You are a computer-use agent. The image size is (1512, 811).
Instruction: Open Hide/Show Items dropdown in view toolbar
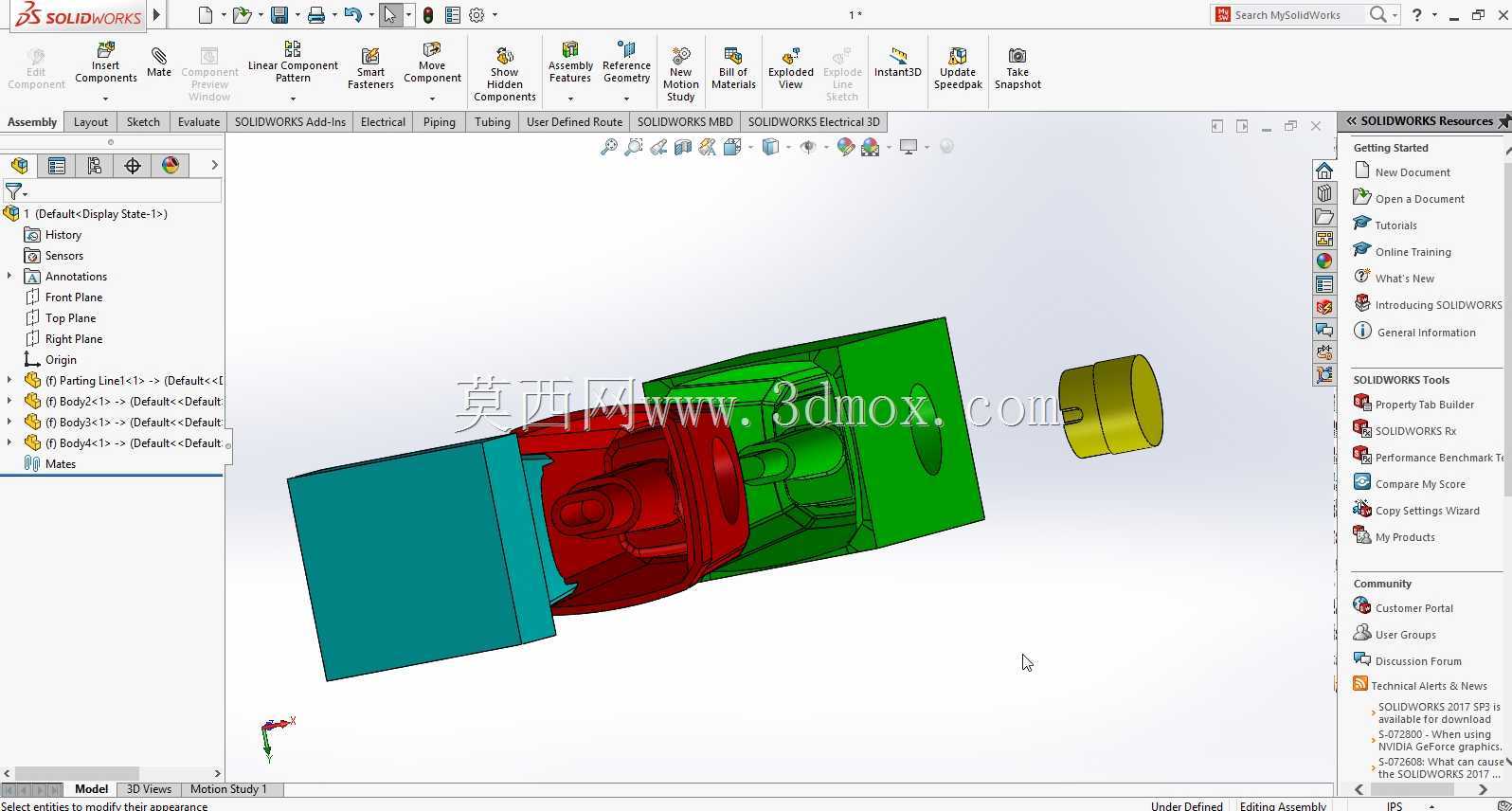[826, 147]
